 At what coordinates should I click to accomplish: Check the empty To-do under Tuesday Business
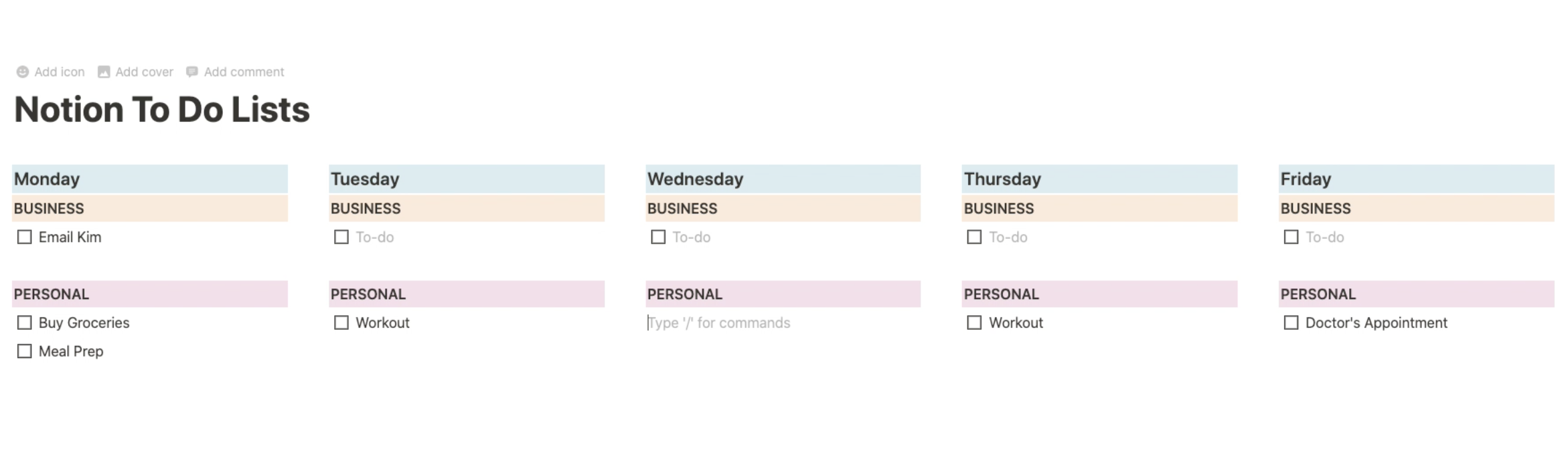(x=341, y=237)
